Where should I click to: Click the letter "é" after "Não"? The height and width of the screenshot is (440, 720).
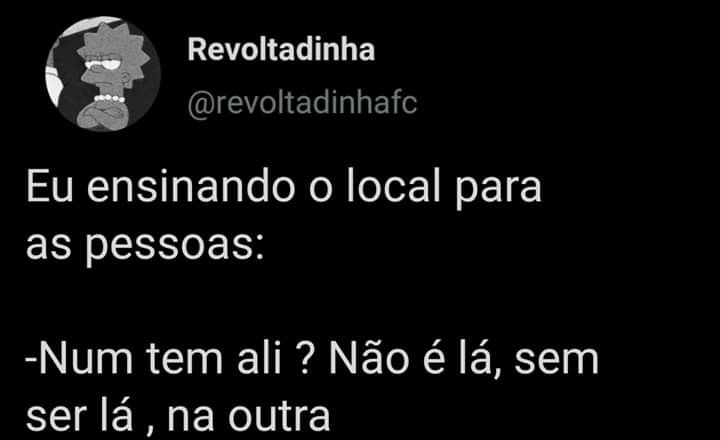(434, 360)
